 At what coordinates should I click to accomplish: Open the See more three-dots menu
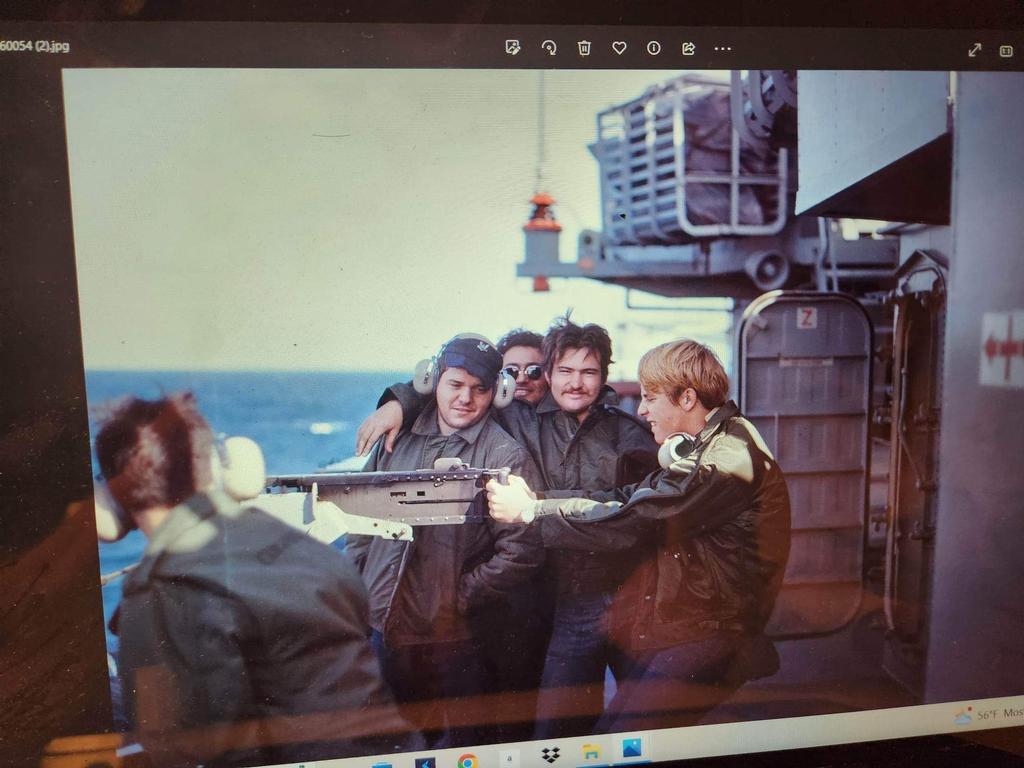pos(723,48)
